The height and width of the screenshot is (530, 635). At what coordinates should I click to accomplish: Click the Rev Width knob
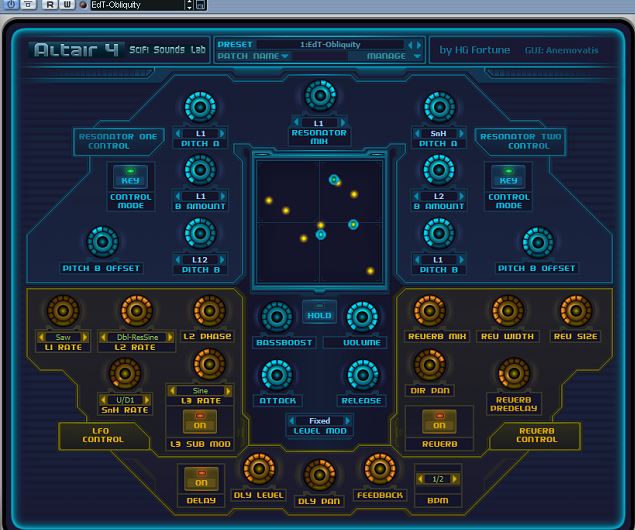(508, 311)
